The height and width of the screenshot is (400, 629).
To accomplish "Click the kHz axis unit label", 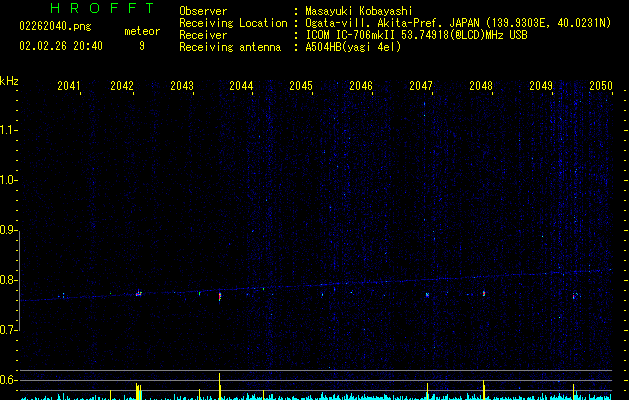I will click(9, 81).
